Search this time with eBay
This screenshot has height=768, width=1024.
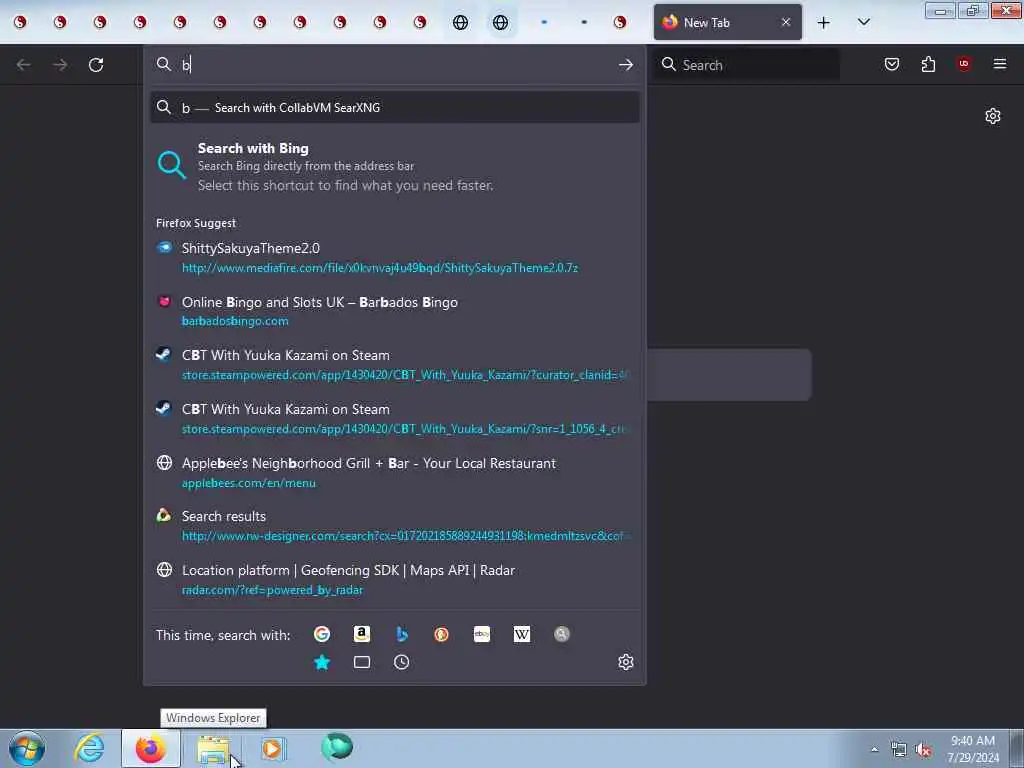click(482, 634)
